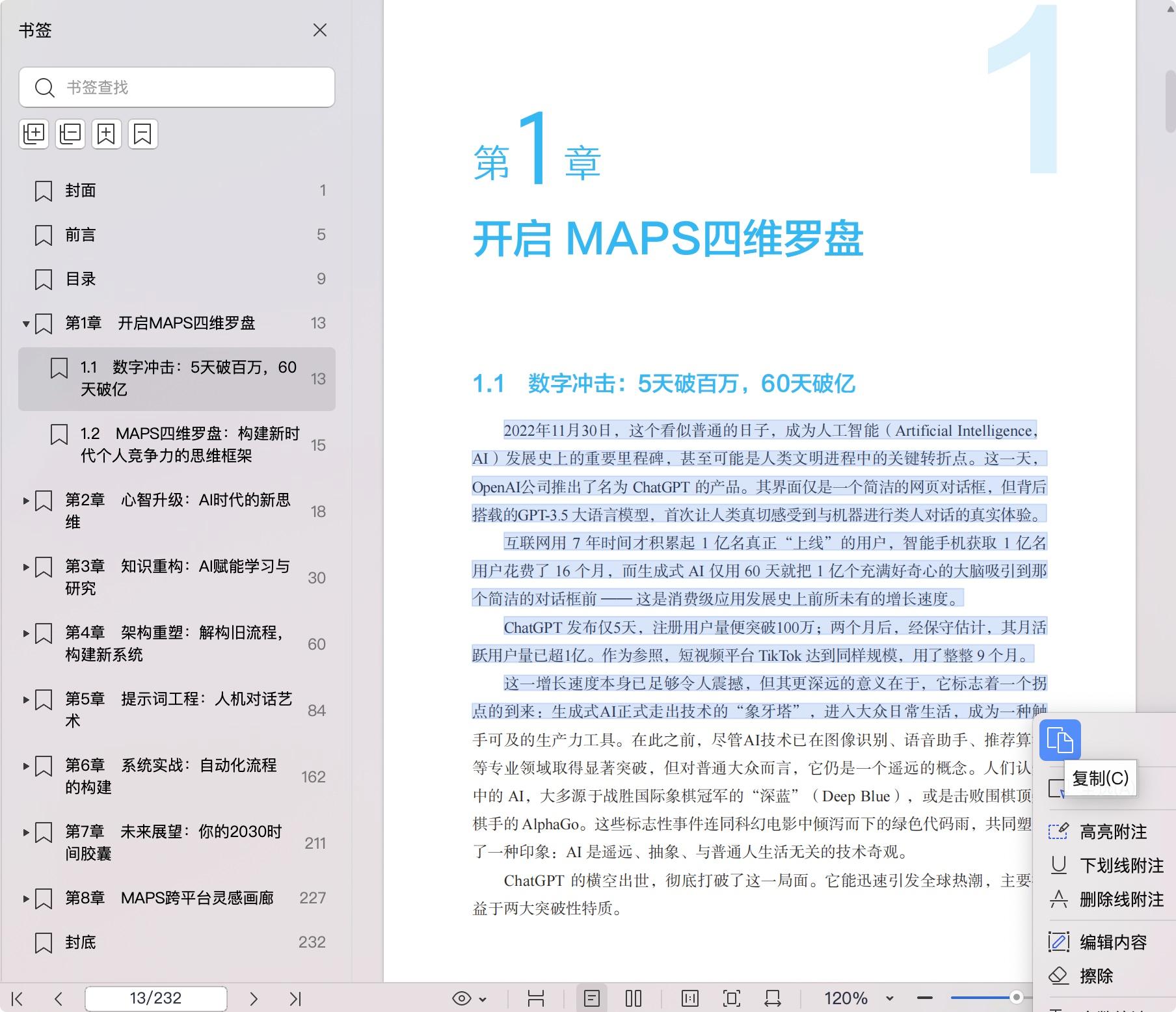Image resolution: width=1176 pixels, height=1012 pixels.
Task: Go to the next page
Action: (x=254, y=998)
